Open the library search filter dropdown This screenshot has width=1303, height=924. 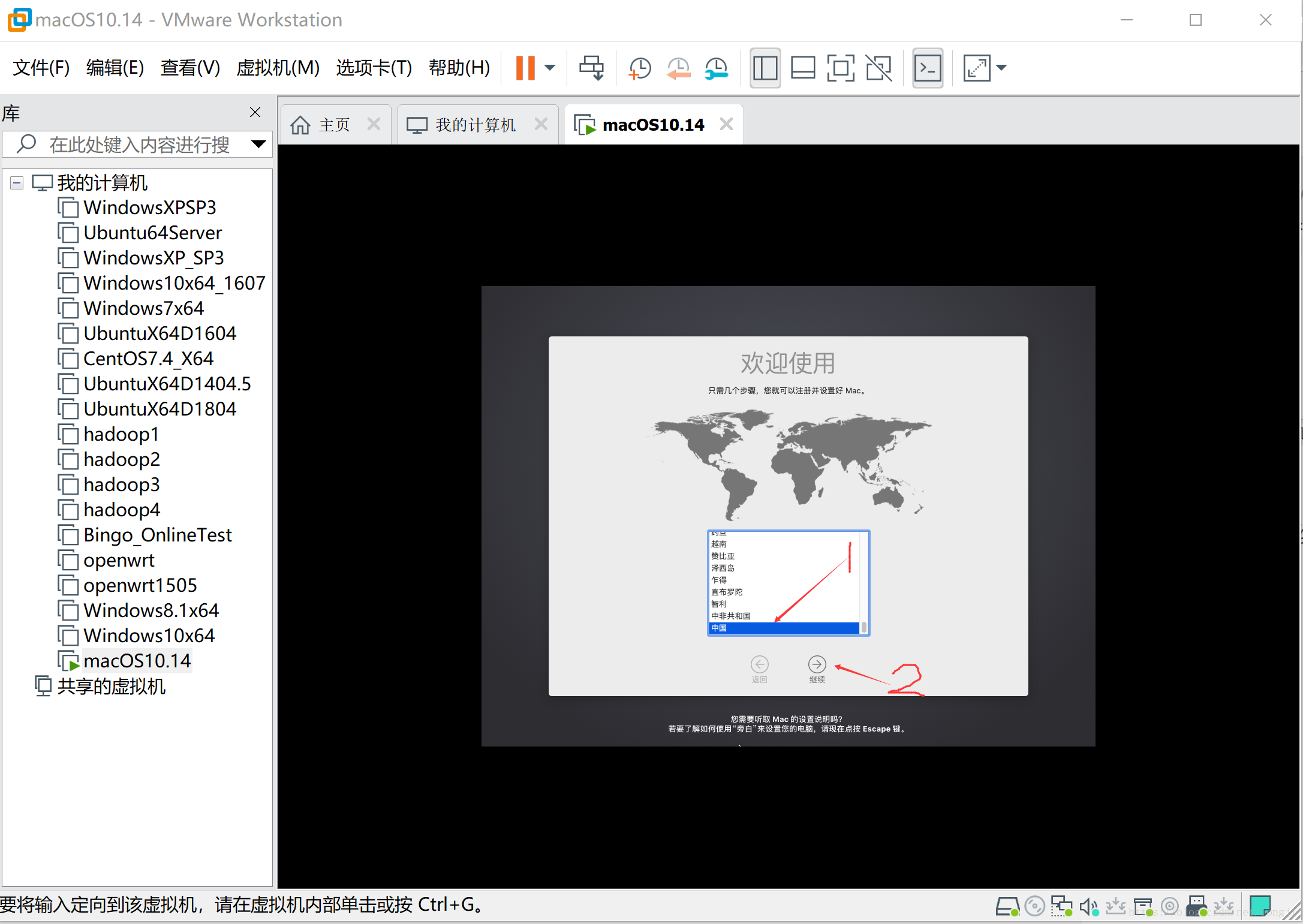click(x=258, y=144)
